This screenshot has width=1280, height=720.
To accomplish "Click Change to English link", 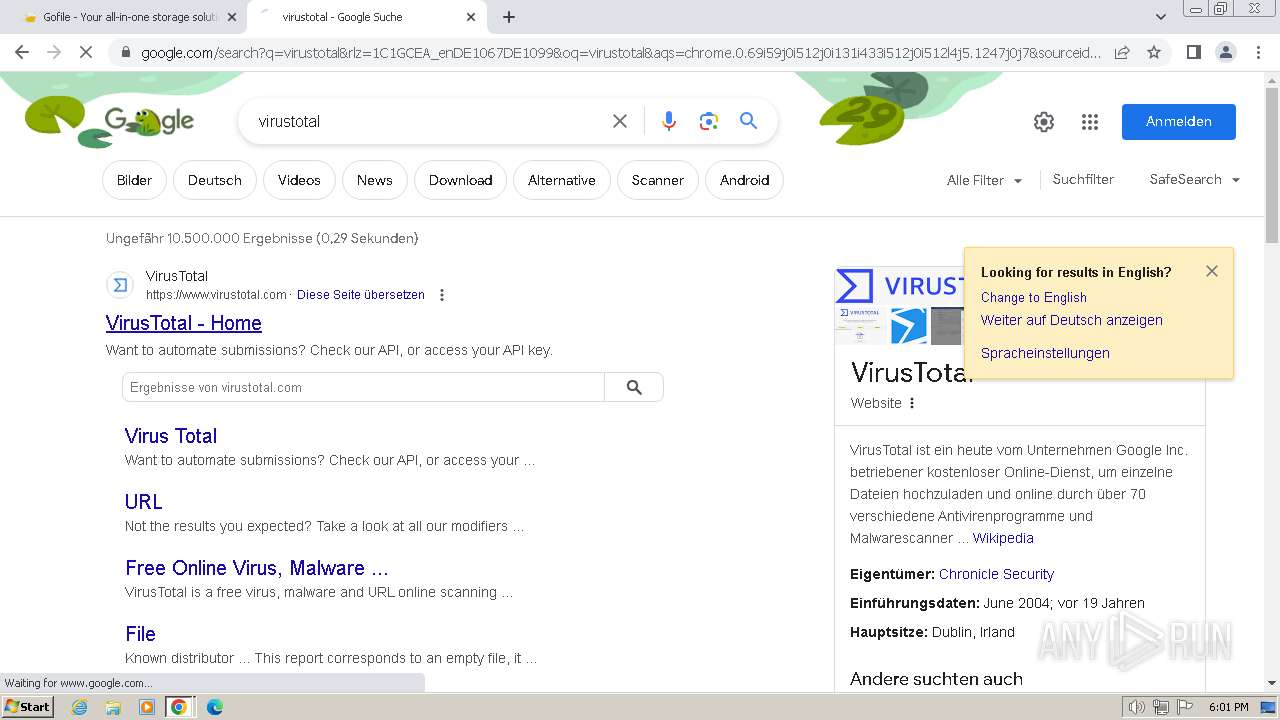I will coord(1034,297).
